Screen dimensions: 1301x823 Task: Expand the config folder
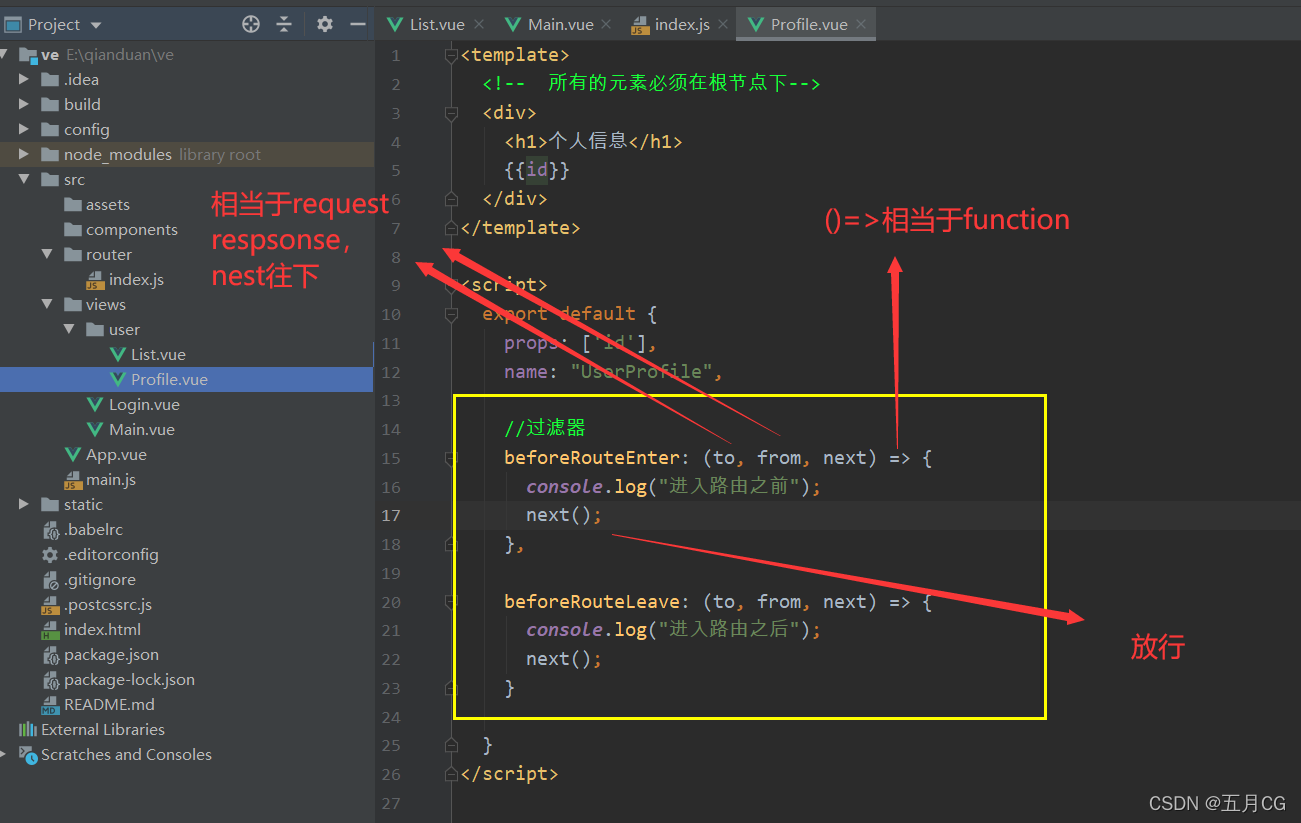click(x=24, y=129)
